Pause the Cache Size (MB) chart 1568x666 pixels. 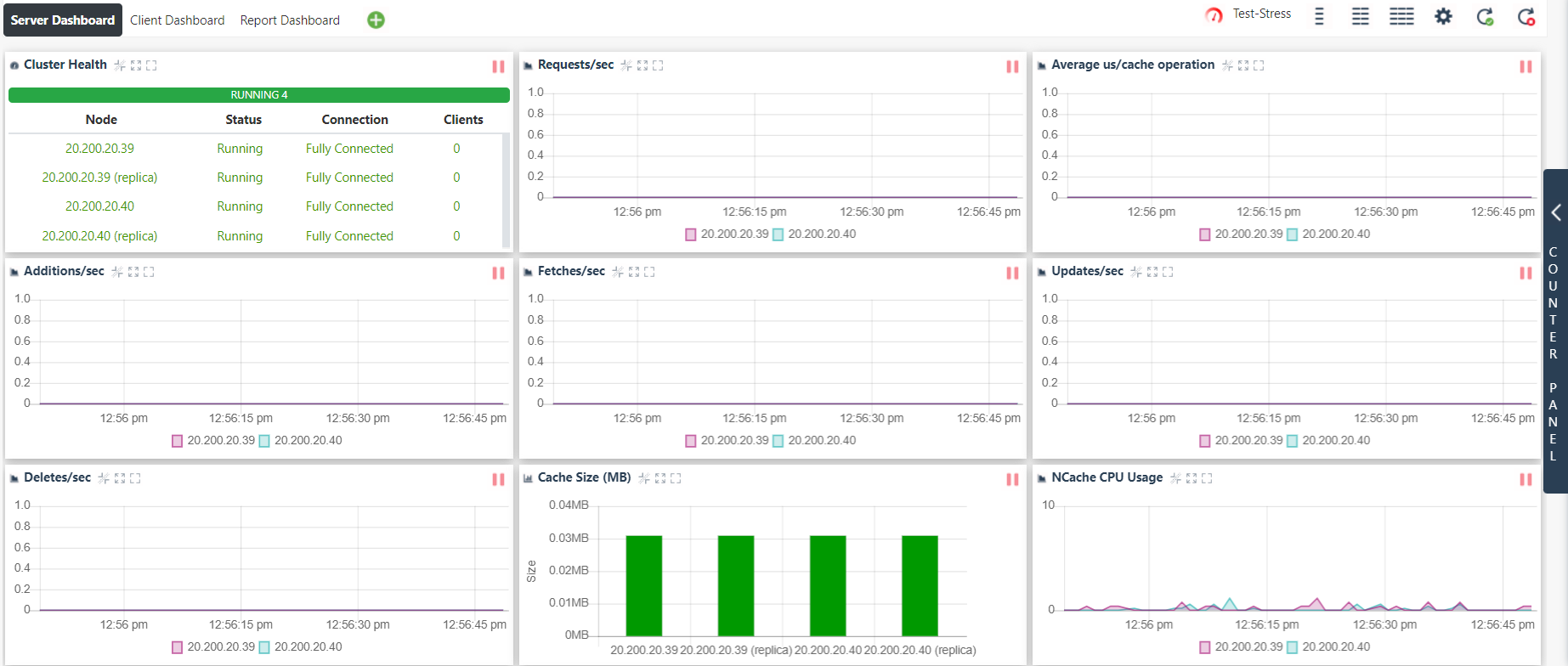point(1012,479)
